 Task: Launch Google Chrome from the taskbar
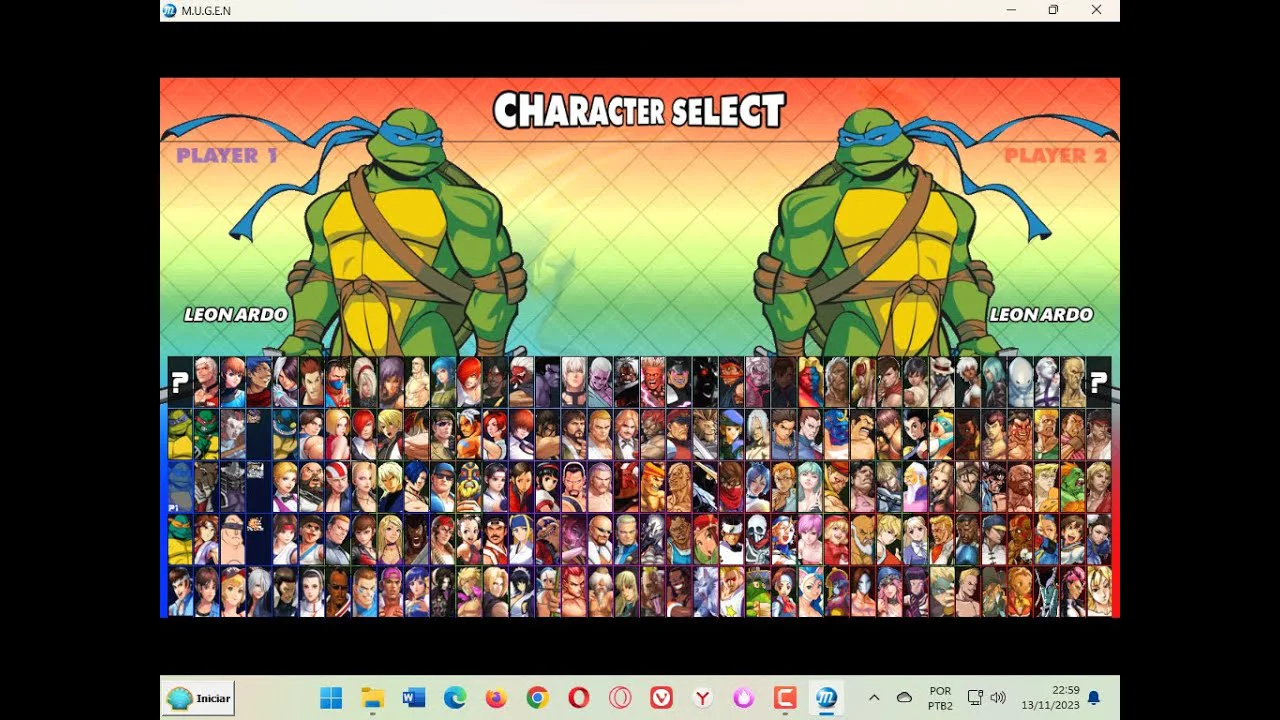(x=537, y=698)
